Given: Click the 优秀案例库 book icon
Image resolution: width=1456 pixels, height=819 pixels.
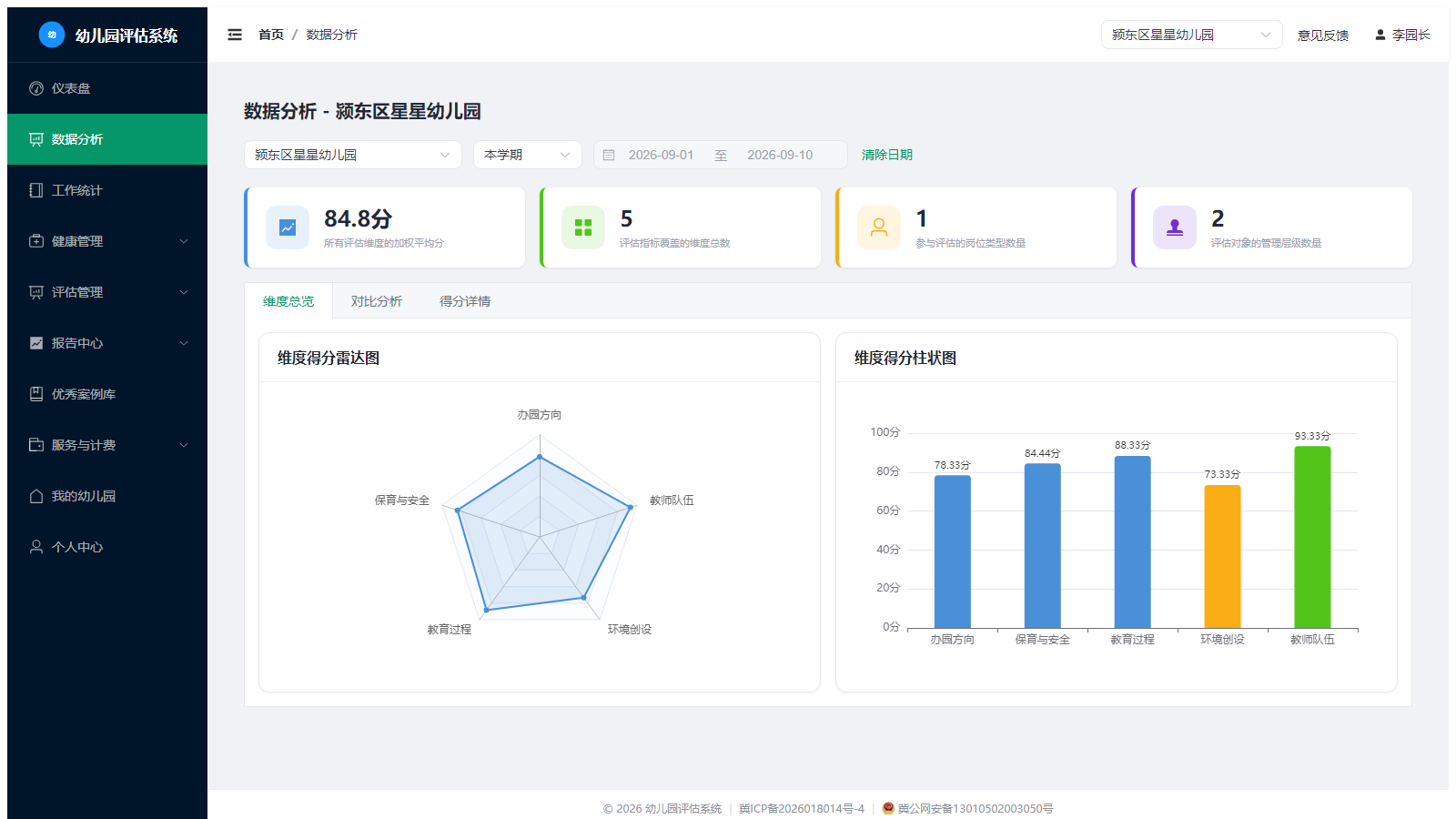Looking at the screenshot, I should pyautogui.click(x=36, y=394).
